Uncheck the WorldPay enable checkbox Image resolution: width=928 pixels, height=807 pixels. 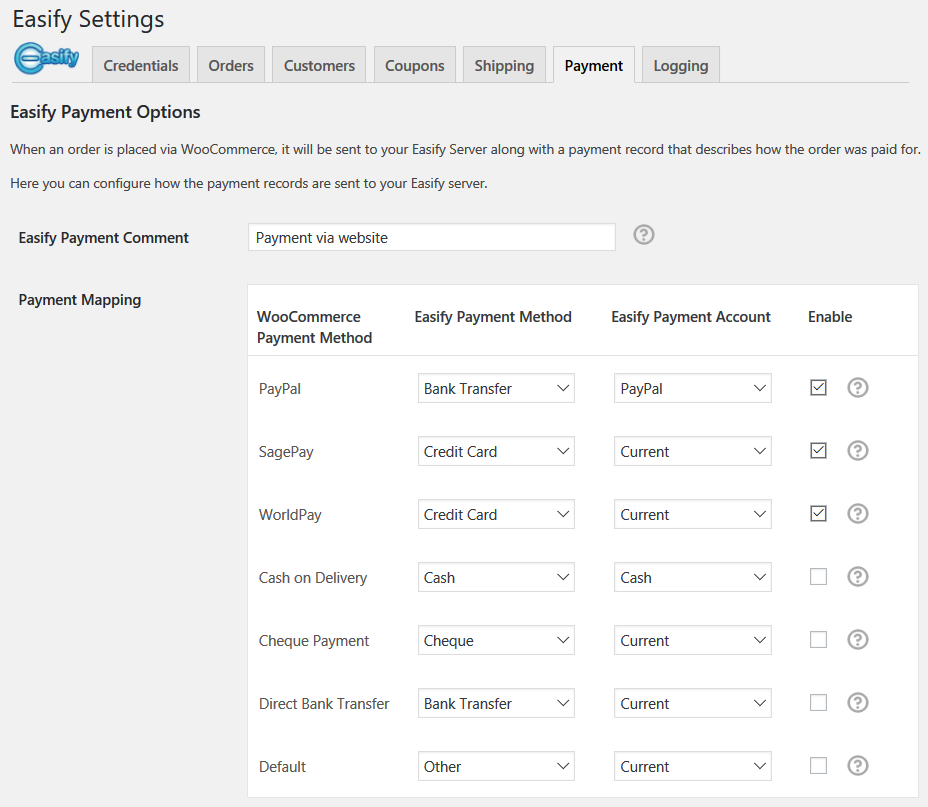pyautogui.click(x=819, y=514)
